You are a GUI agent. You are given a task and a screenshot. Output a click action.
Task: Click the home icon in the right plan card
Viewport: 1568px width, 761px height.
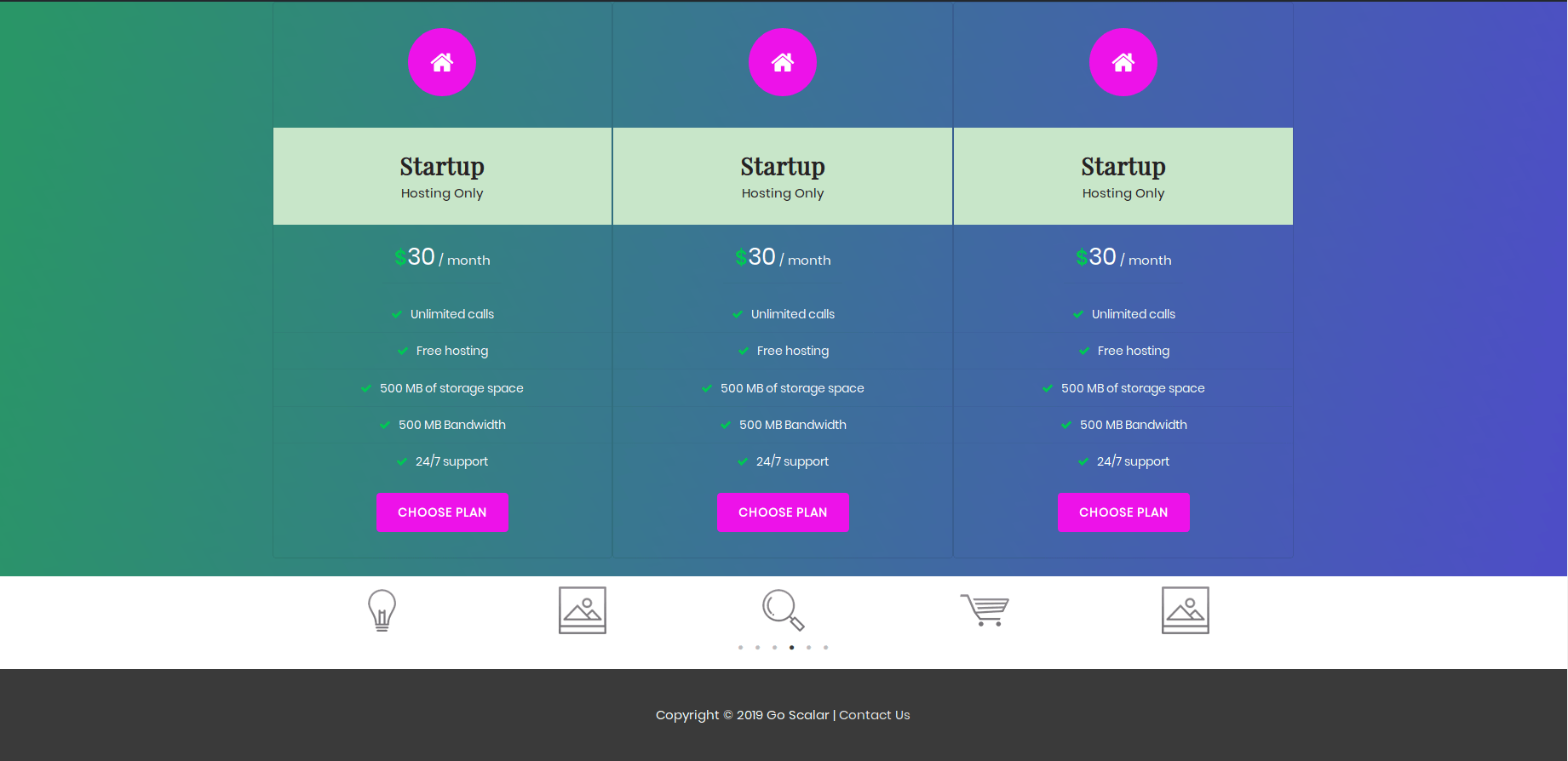[x=1123, y=62]
